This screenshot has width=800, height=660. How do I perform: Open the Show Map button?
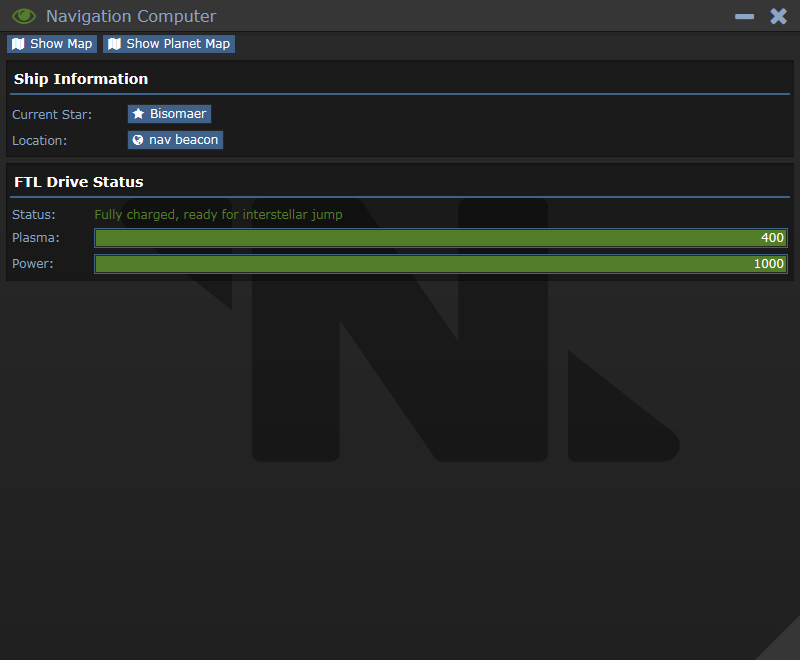52,44
